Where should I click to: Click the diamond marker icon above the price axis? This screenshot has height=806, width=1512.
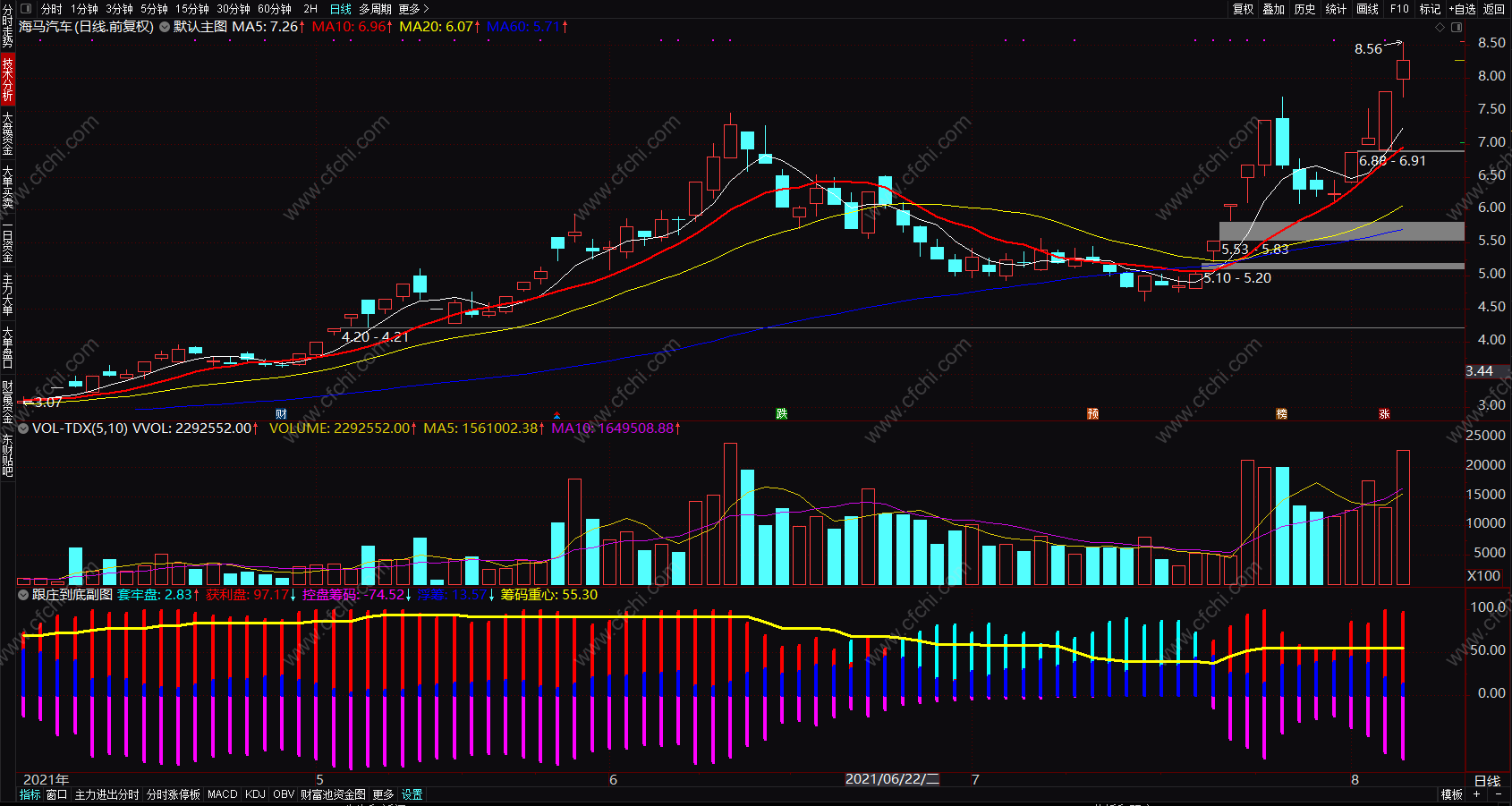[x=1440, y=27]
